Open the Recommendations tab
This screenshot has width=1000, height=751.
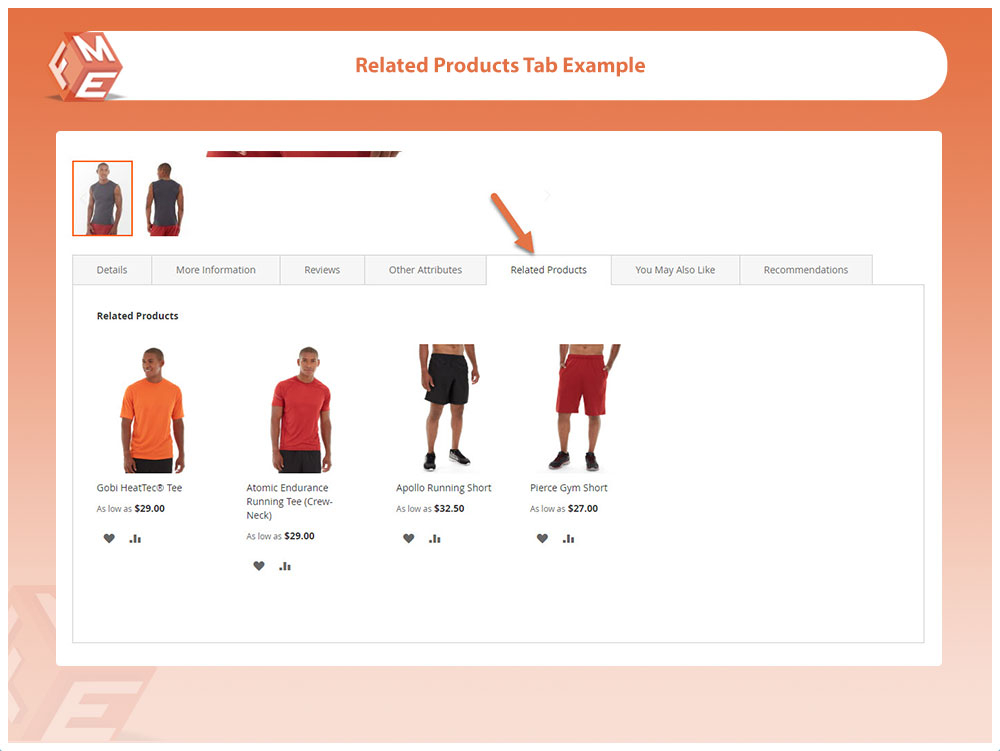(x=805, y=270)
